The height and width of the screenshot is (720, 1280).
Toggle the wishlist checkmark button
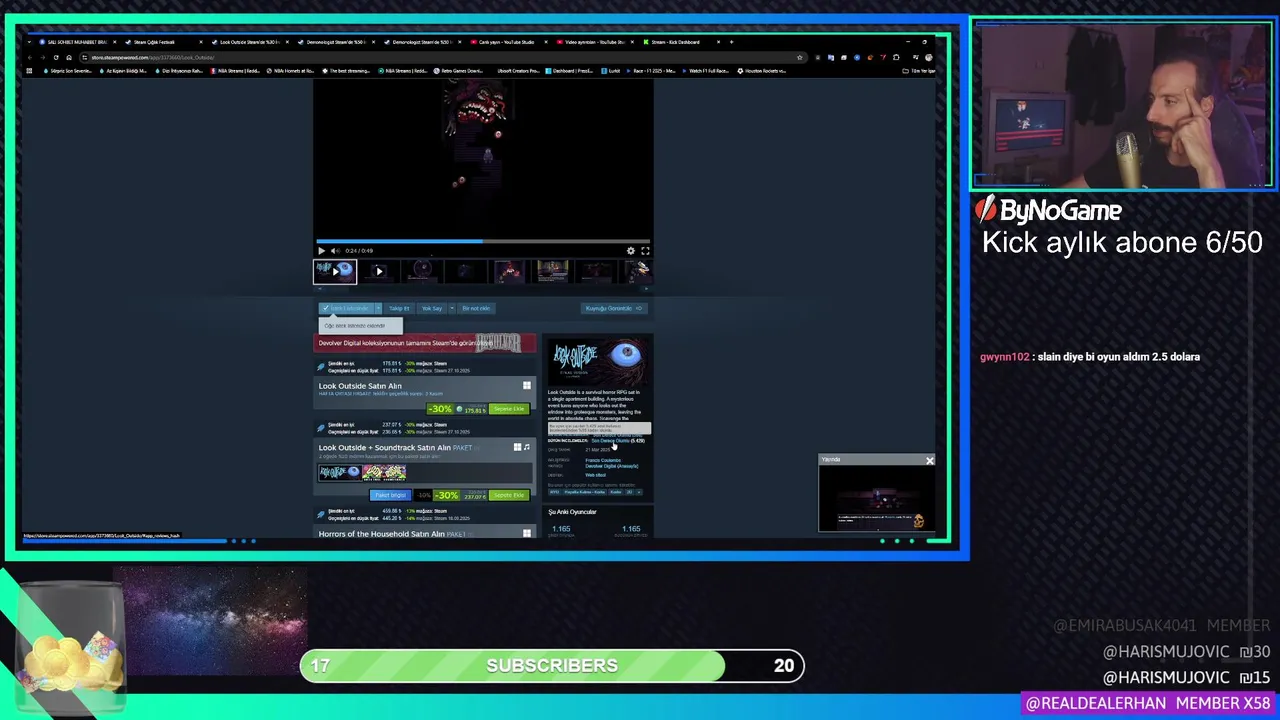click(344, 308)
